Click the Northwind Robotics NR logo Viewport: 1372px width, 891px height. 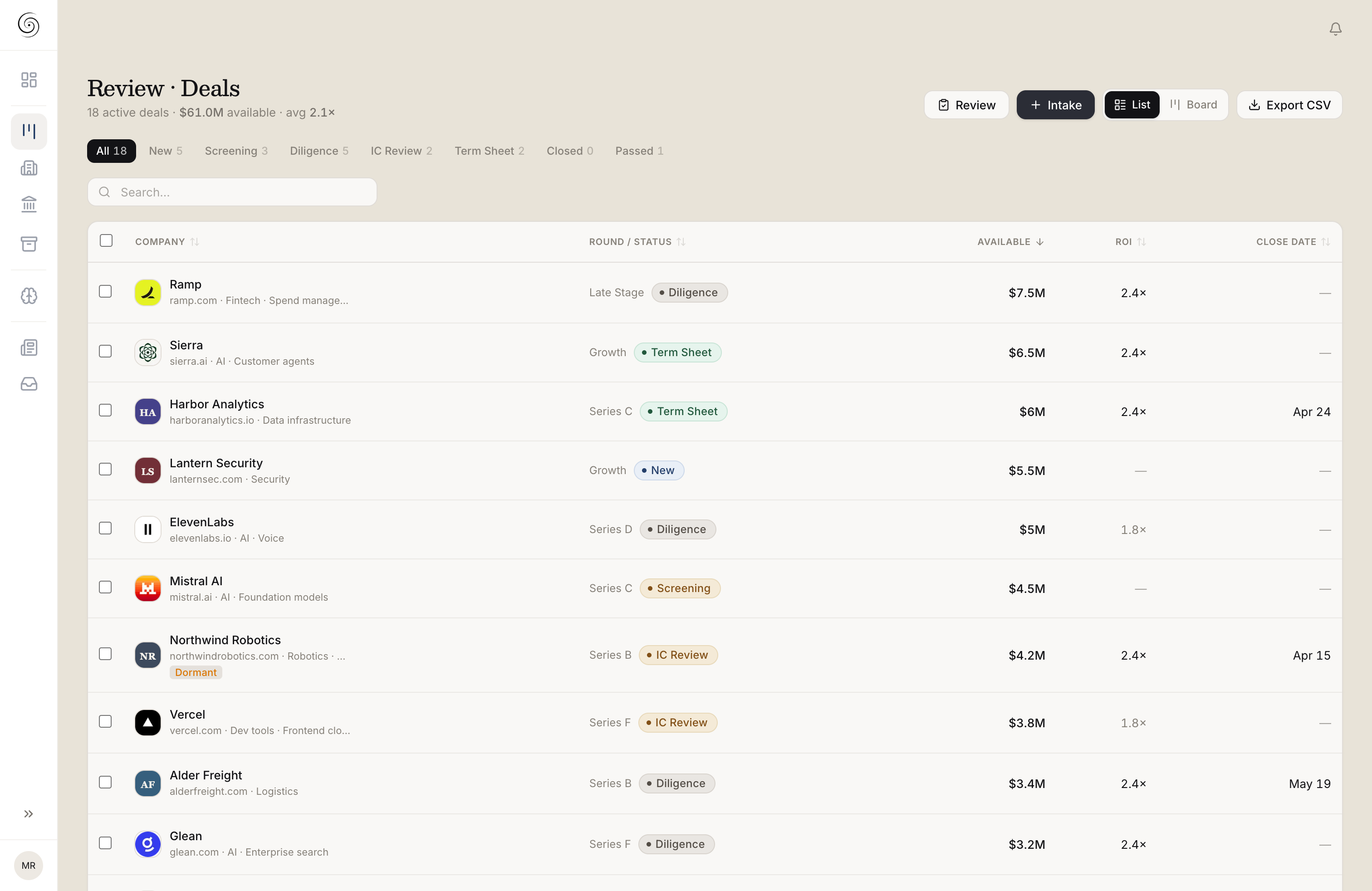click(147, 655)
